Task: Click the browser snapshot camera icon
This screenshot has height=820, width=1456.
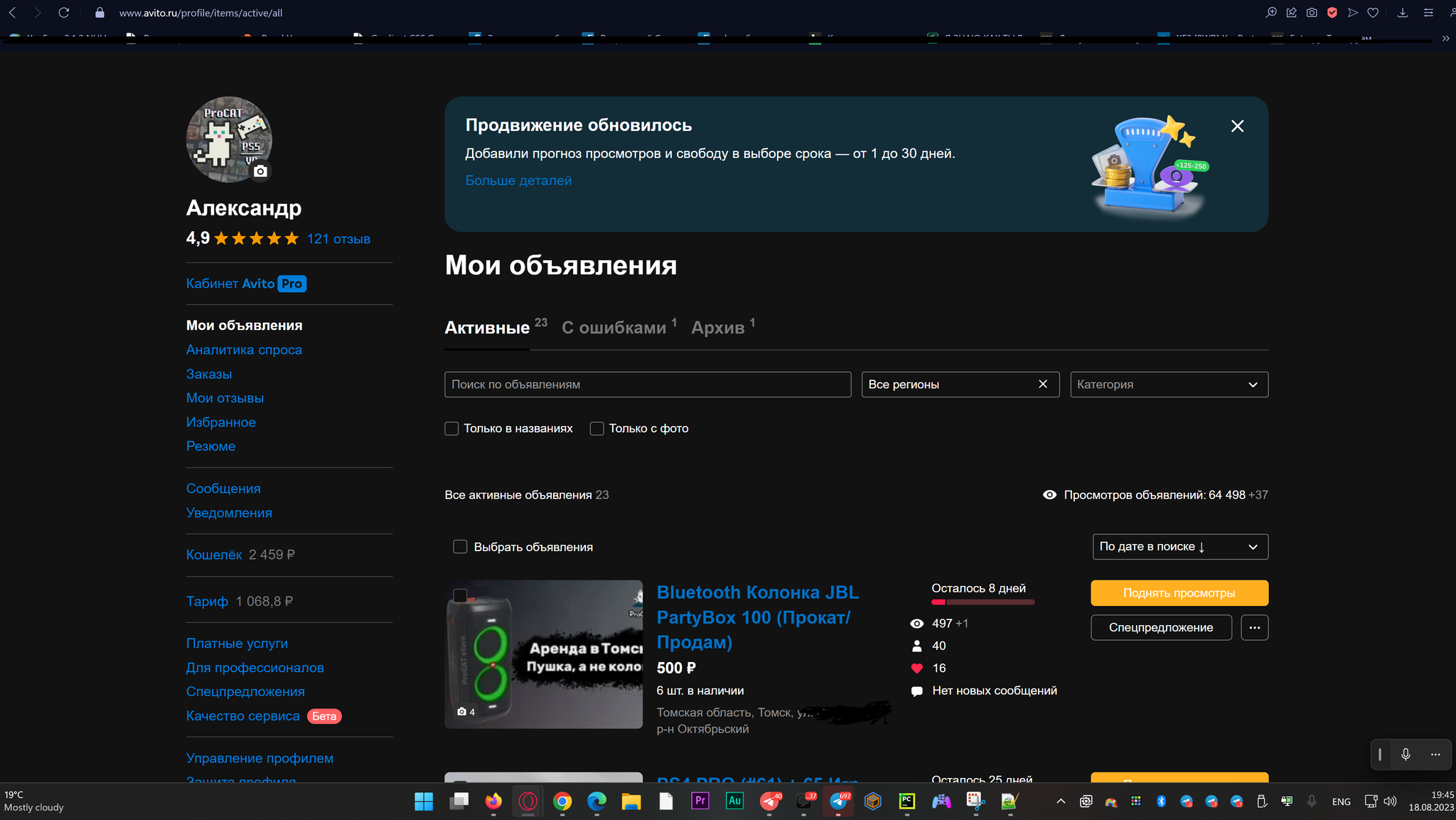Action: tap(1312, 13)
